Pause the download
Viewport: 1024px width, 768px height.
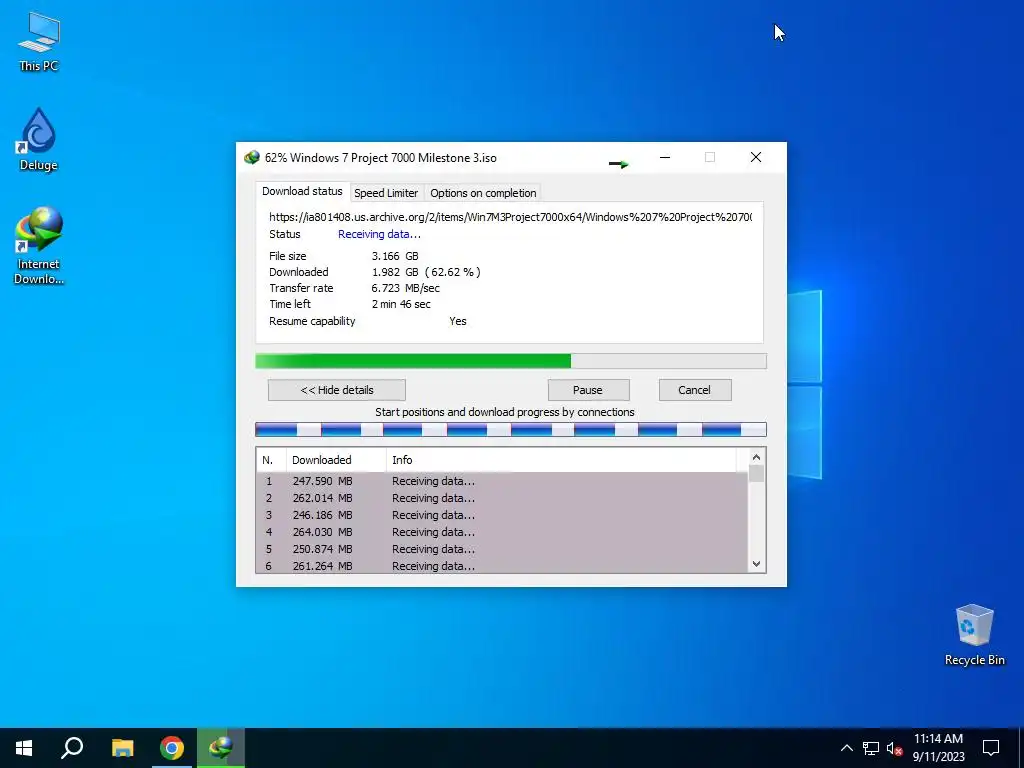point(588,390)
